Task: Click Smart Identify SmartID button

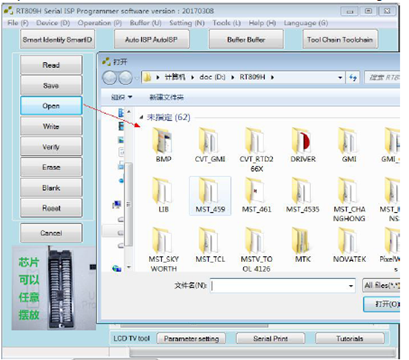Action: [x=57, y=39]
